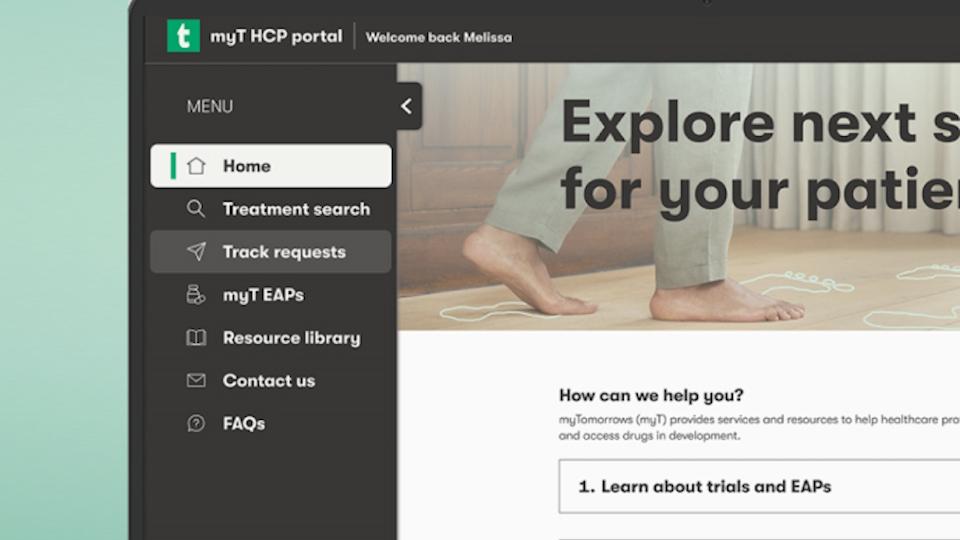Click the question mark icon for FAQs
This screenshot has width=960, height=540.
pyautogui.click(x=196, y=424)
